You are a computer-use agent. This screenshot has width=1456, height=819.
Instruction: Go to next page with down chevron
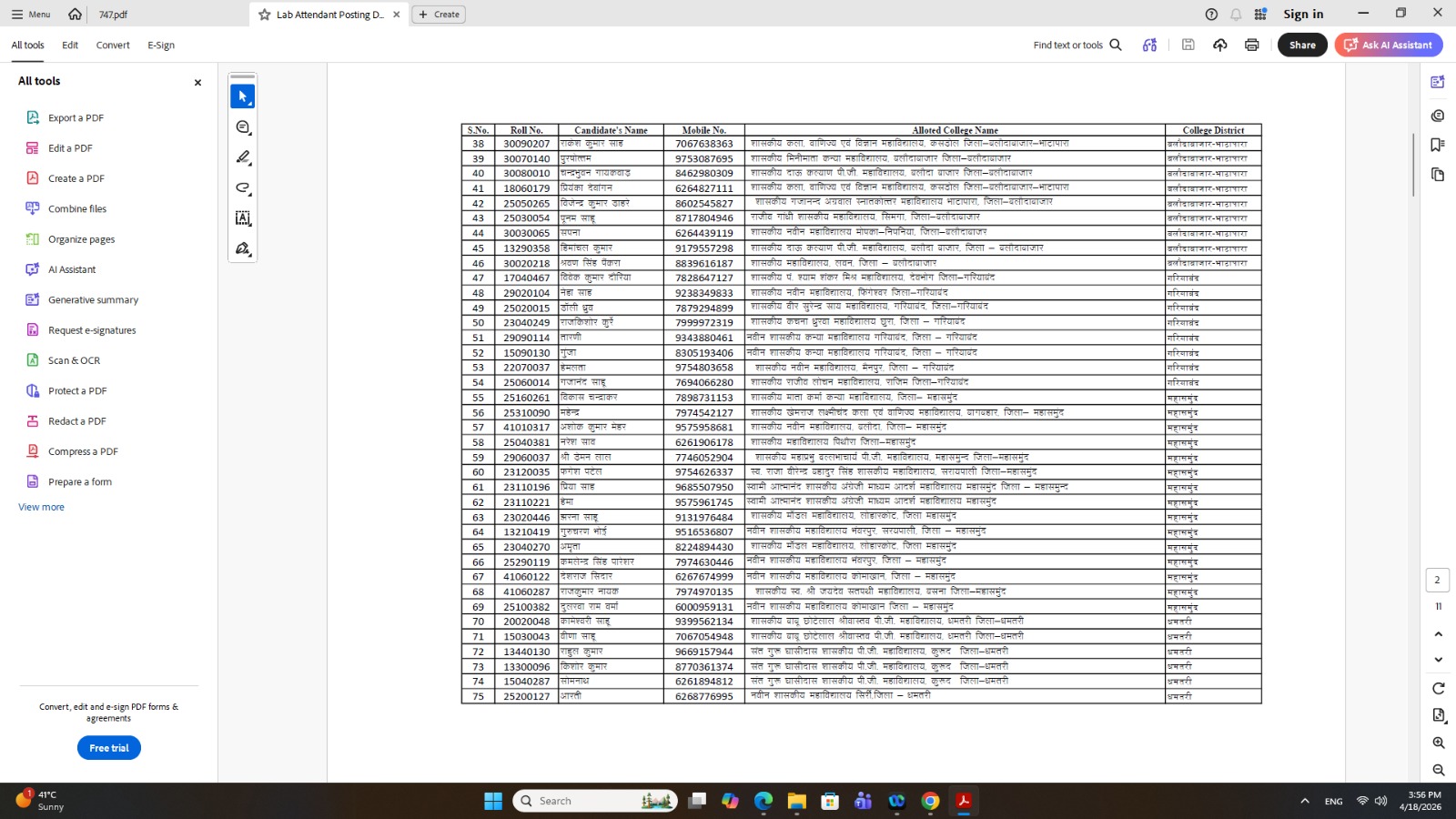pos(1439,660)
